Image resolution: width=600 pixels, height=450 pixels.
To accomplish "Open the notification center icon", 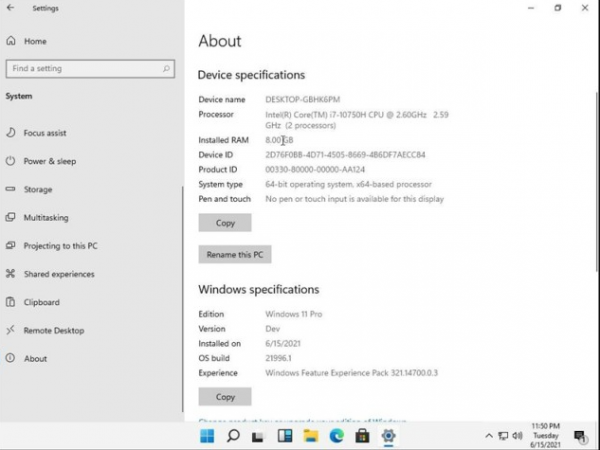I will pos(580,436).
